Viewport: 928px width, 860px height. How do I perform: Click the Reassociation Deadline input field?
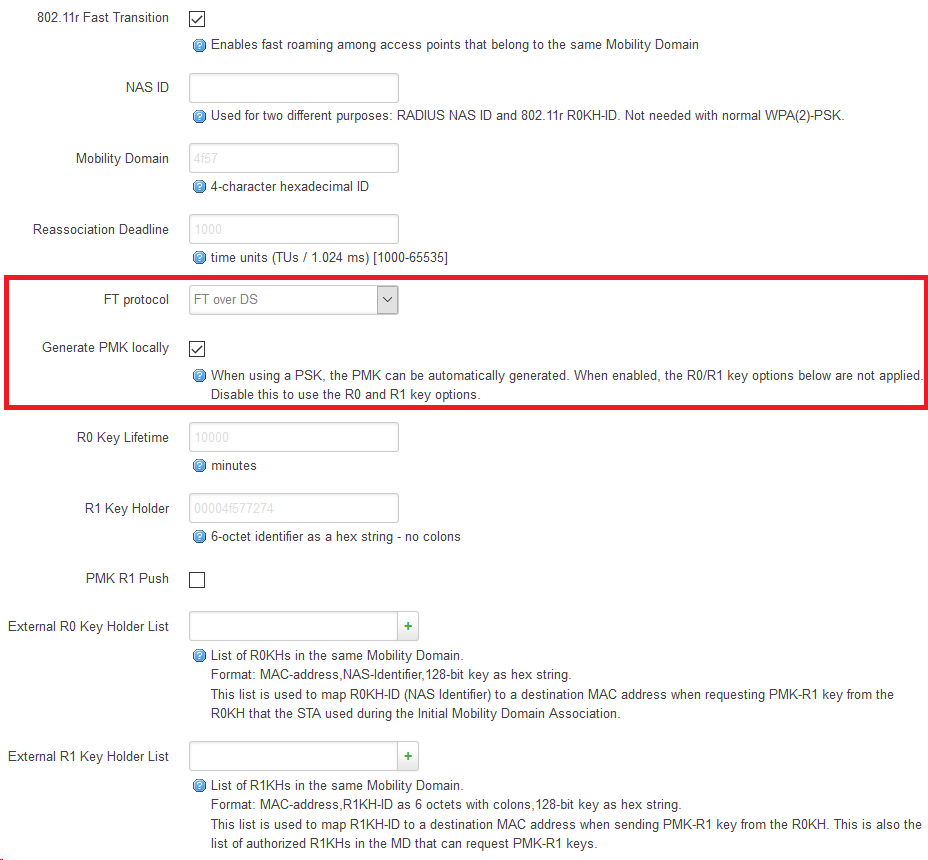point(294,229)
